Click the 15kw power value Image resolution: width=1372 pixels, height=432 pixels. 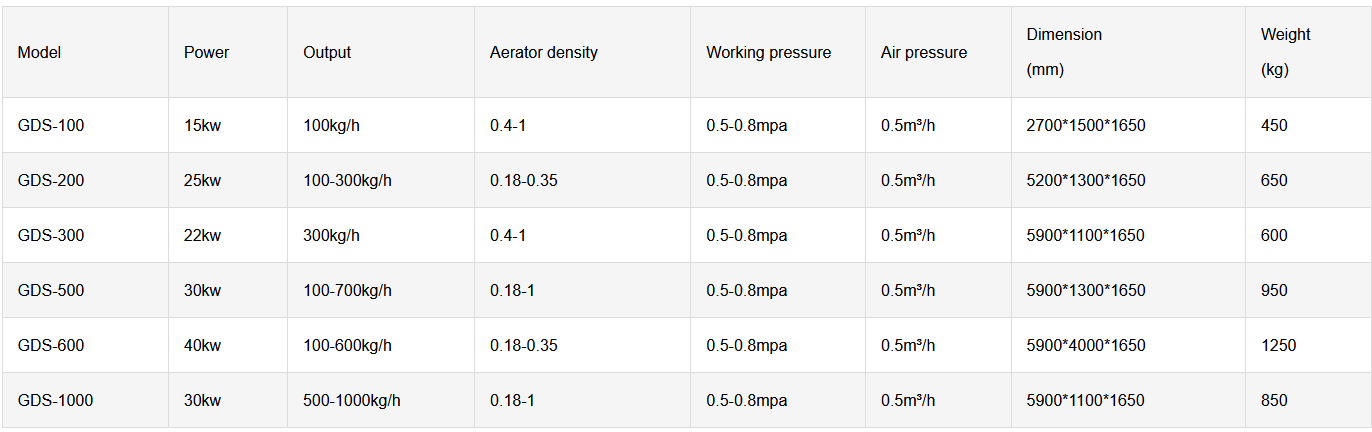(202, 126)
